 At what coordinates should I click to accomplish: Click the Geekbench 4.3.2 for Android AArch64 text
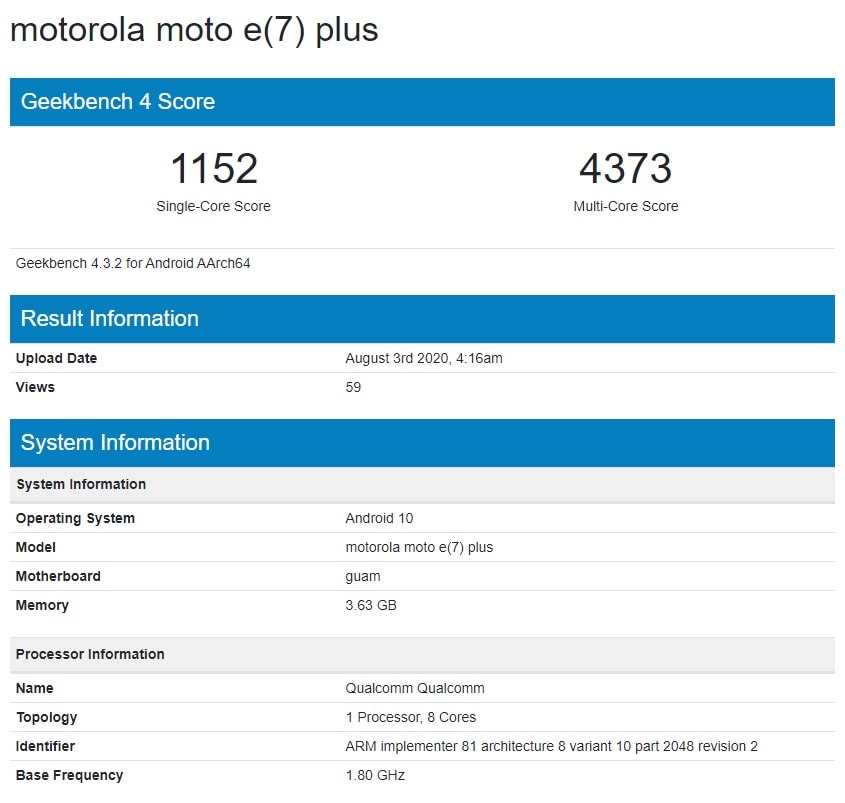(133, 264)
